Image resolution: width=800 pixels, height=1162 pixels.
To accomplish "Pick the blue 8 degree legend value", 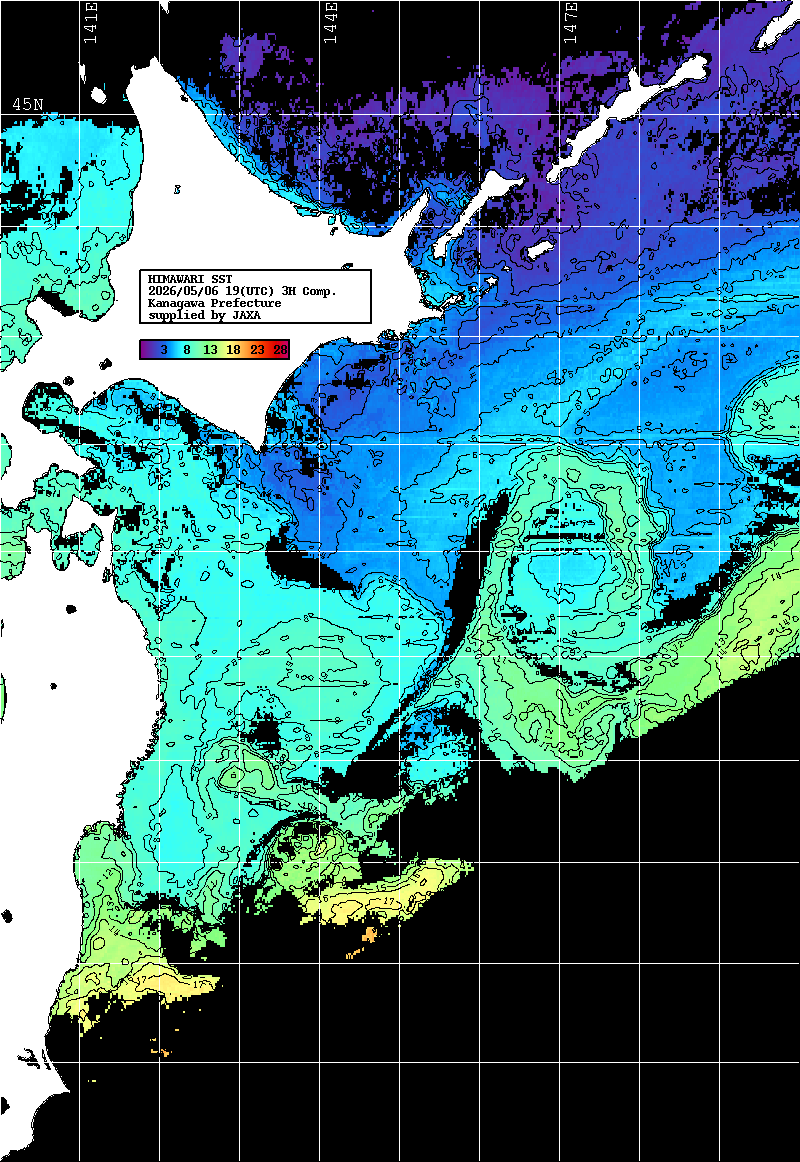I will 187,350.
